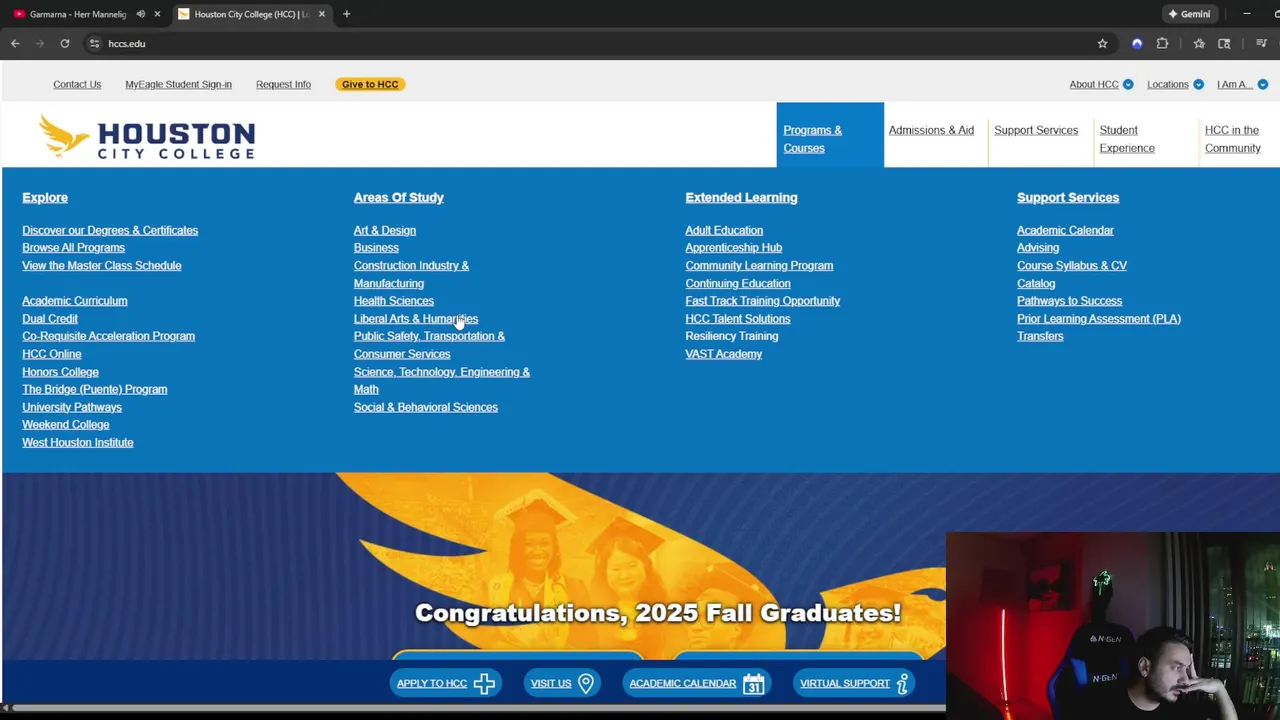
Task: Click the Areas Of Study heading
Action: (399, 198)
